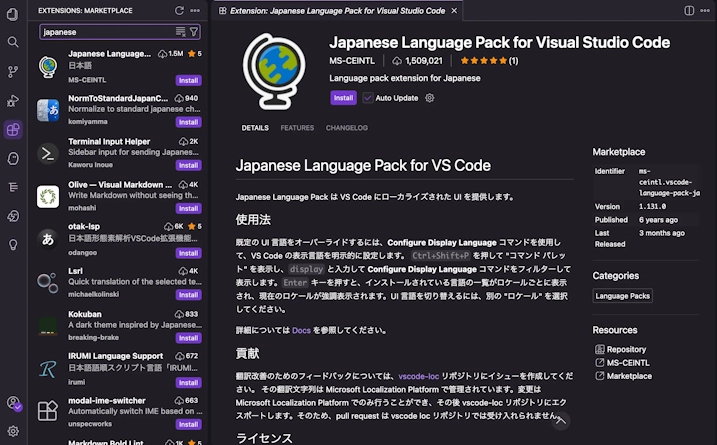
Task: Switch to the CHANGELOG tab
Action: [x=347, y=128]
